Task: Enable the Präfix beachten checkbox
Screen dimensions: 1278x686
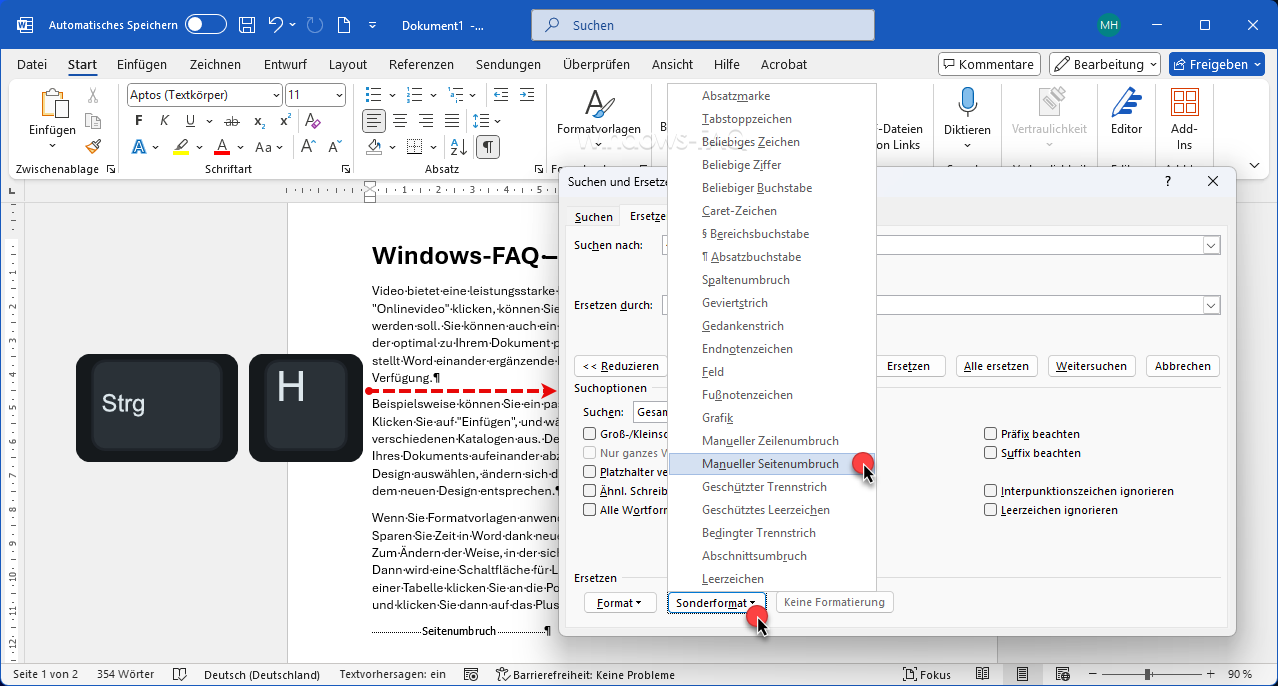Action: pos(991,434)
